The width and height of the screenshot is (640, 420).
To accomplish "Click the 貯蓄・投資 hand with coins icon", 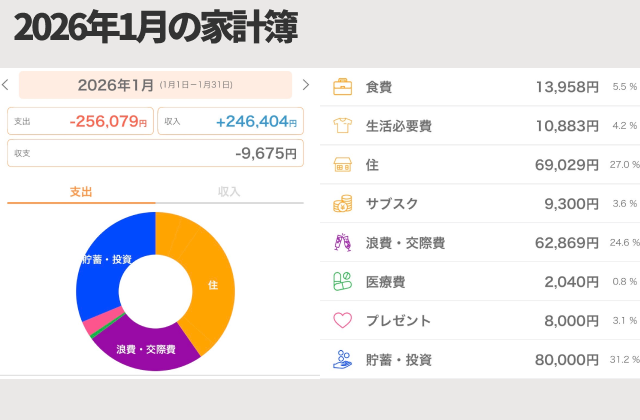I will click(342, 359).
